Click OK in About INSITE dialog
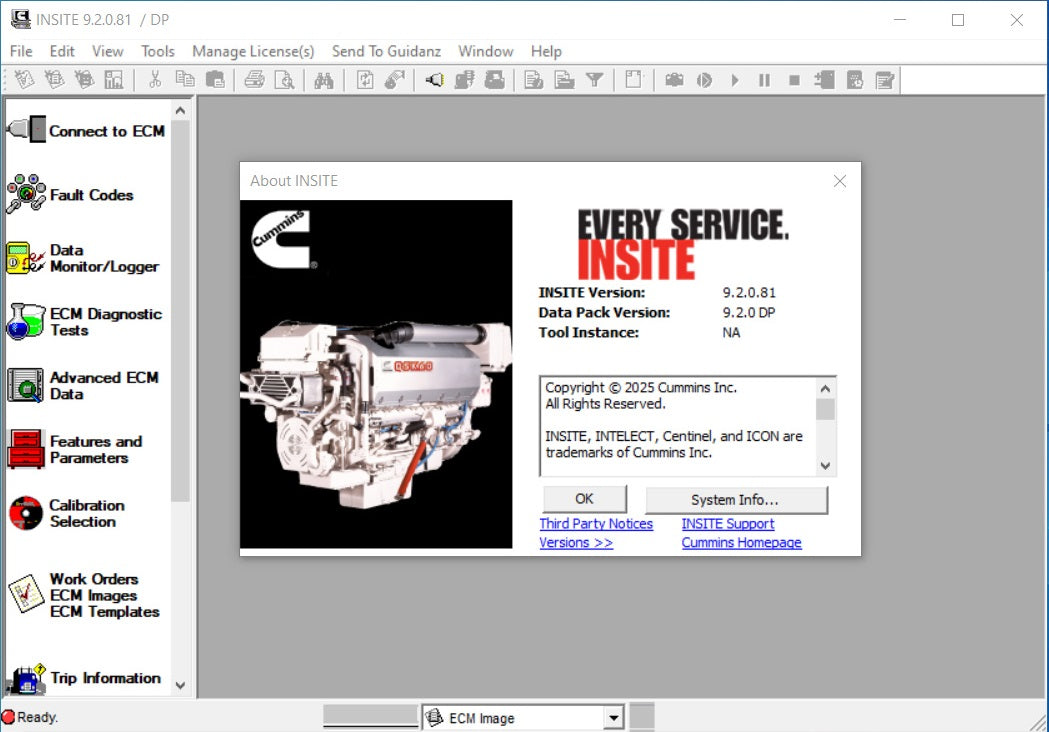1049x732 pixels. (x=584, y=499)
